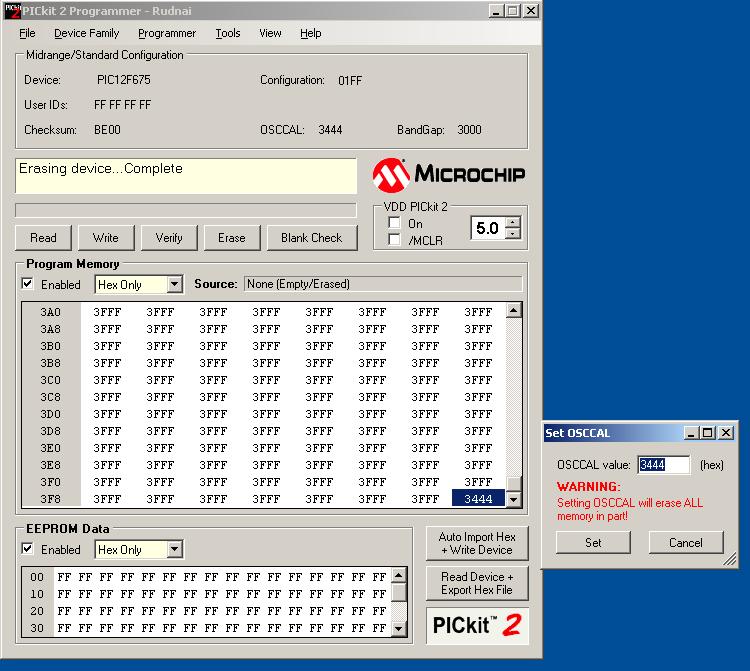Click the Checksum value BE00
The height and width of the screenshot is (671, 750).
point(108,130)
